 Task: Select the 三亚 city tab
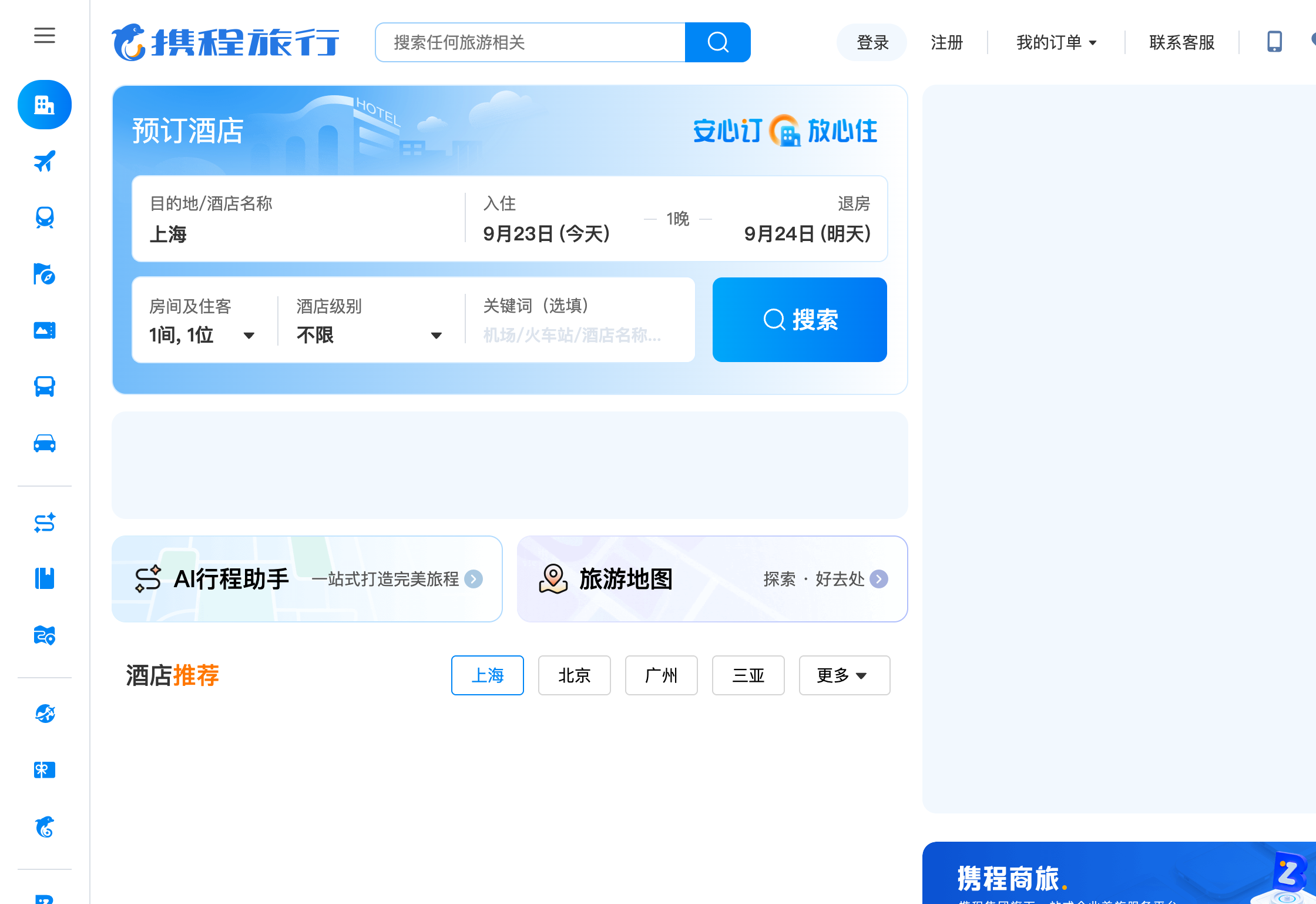(748, 675)
